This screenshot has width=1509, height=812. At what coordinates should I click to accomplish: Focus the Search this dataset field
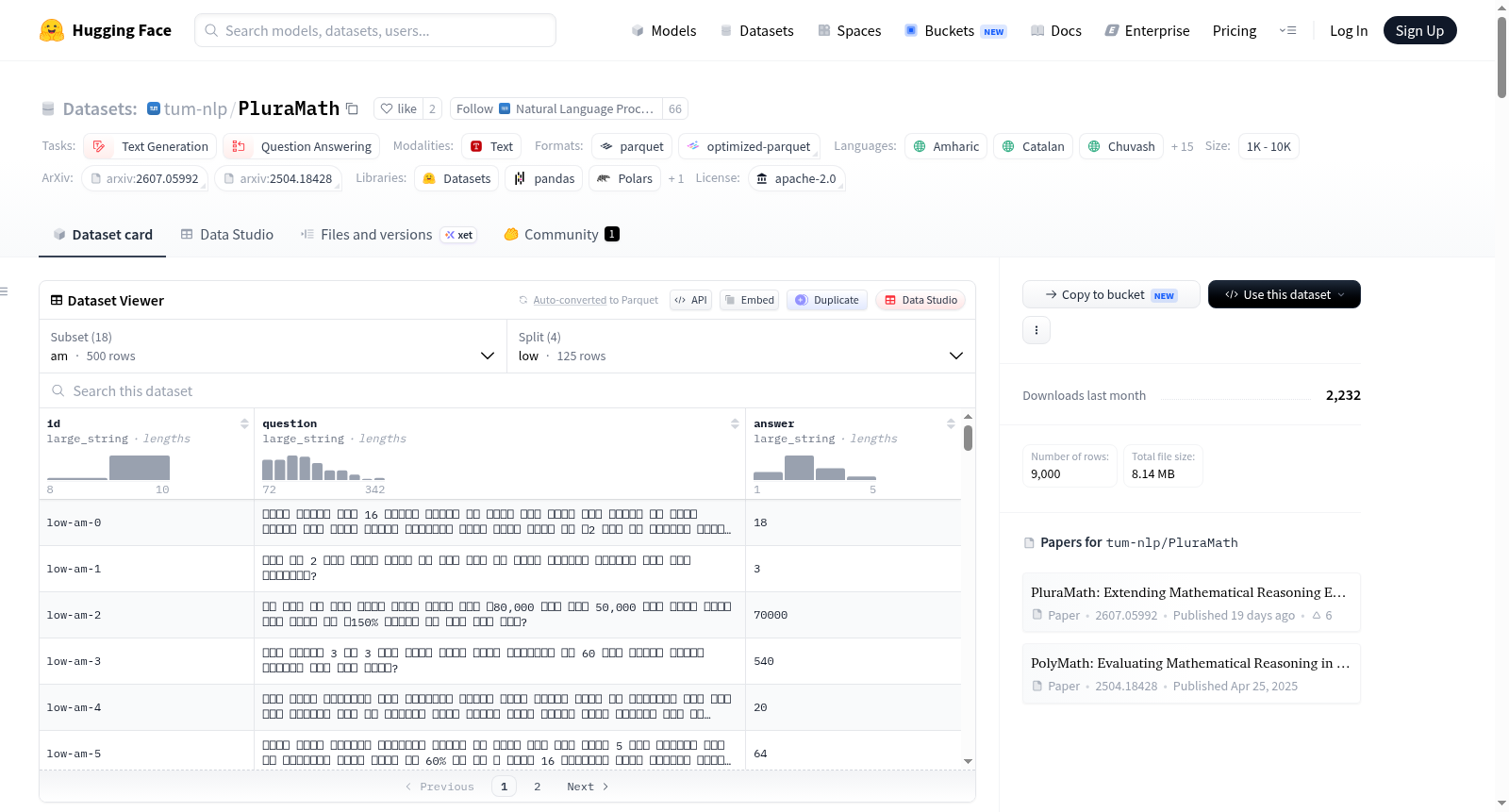click(507, 390)
